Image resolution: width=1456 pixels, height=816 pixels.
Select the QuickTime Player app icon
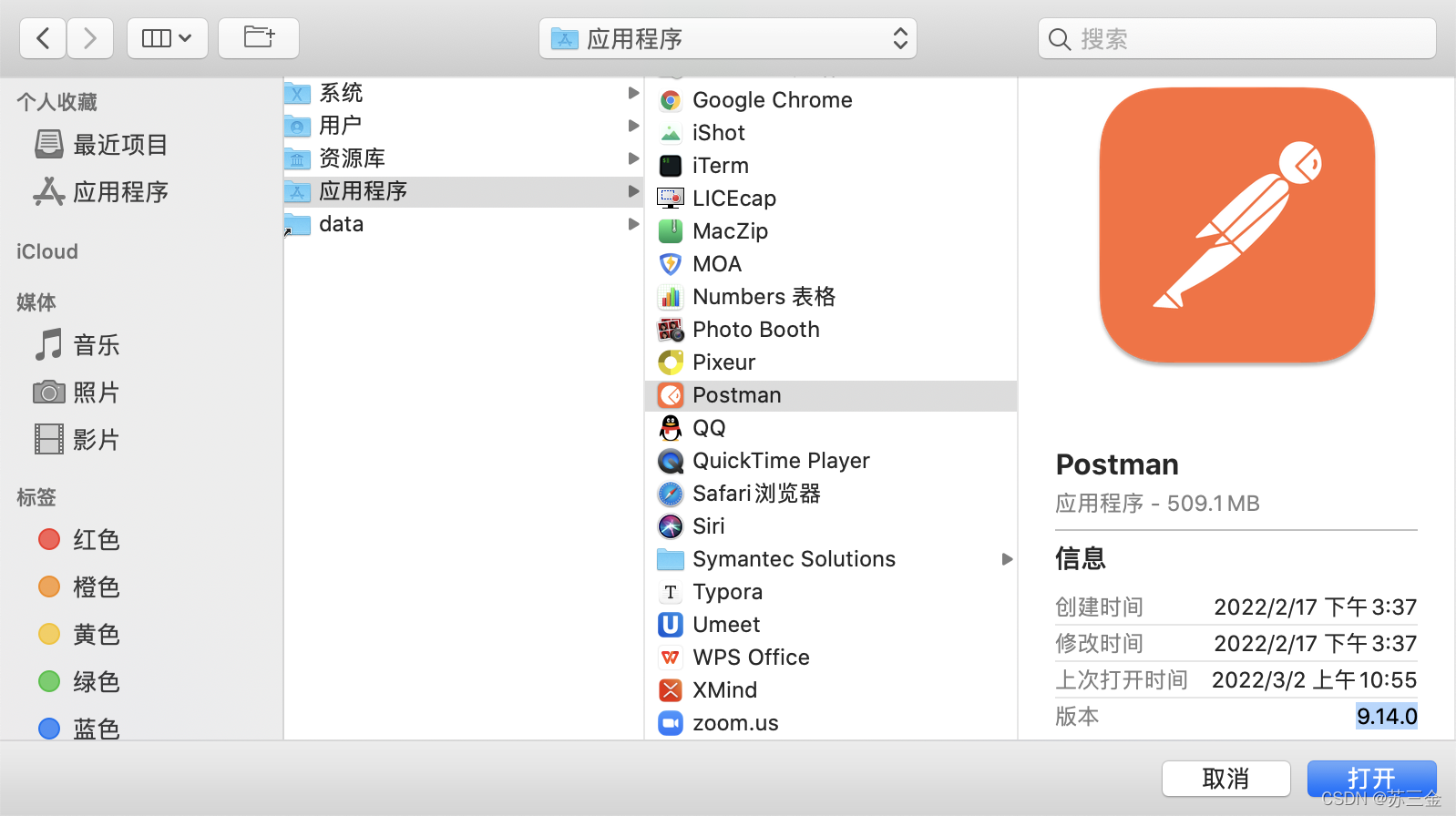(671, 461)
